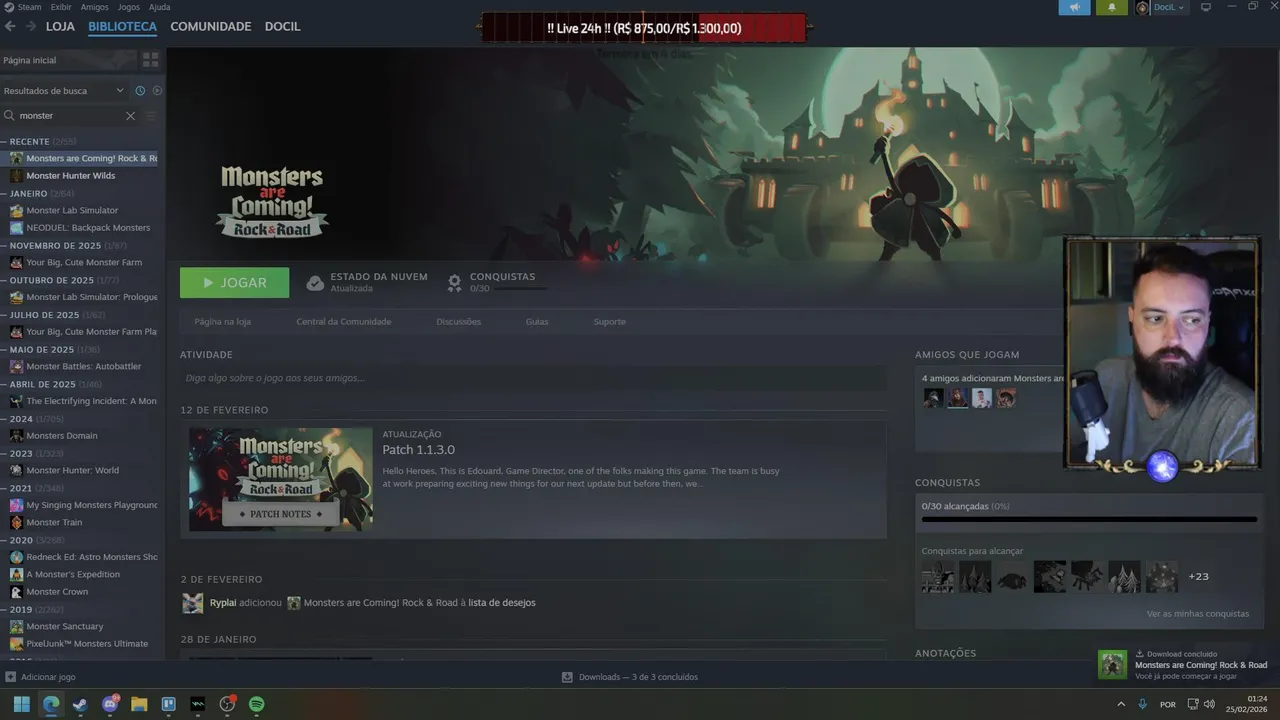Click the monster search field
The image size is (1280, 720).
tap(70, 116)
